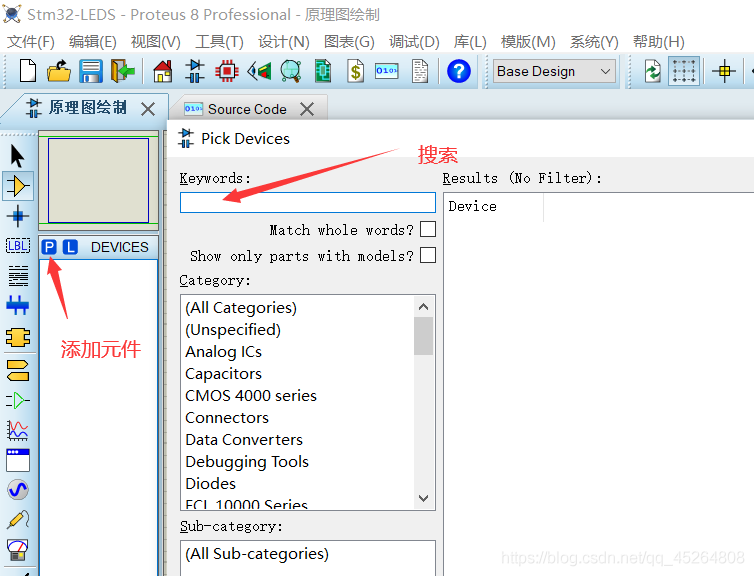Viewport: 754px width, 576px height.
Task: Select Debugging Tools category
Action: point(247,462)
